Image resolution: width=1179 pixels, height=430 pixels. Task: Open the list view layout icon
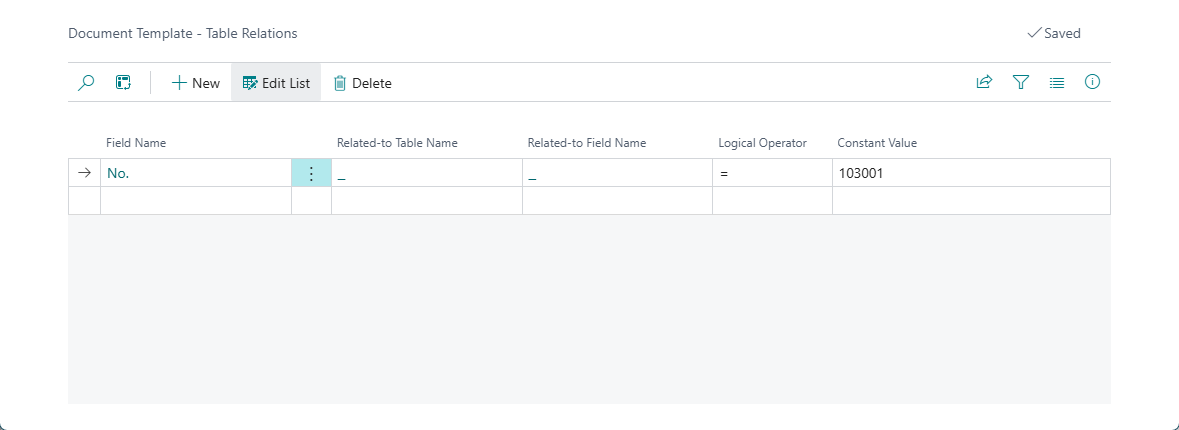click(1057, 83)
